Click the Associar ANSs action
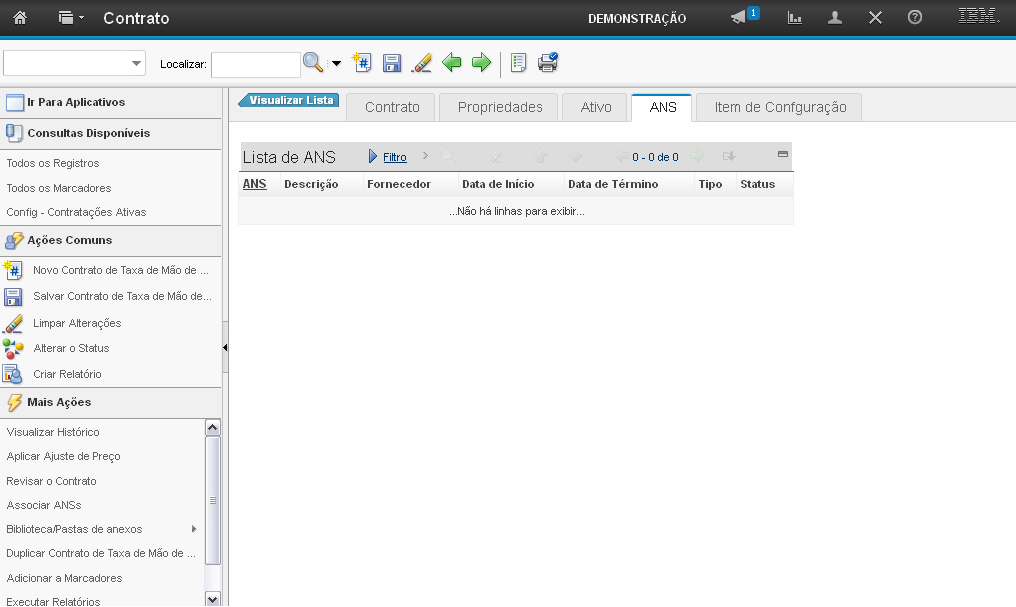This screenshot has height=607, width=1016. [44, 505]
